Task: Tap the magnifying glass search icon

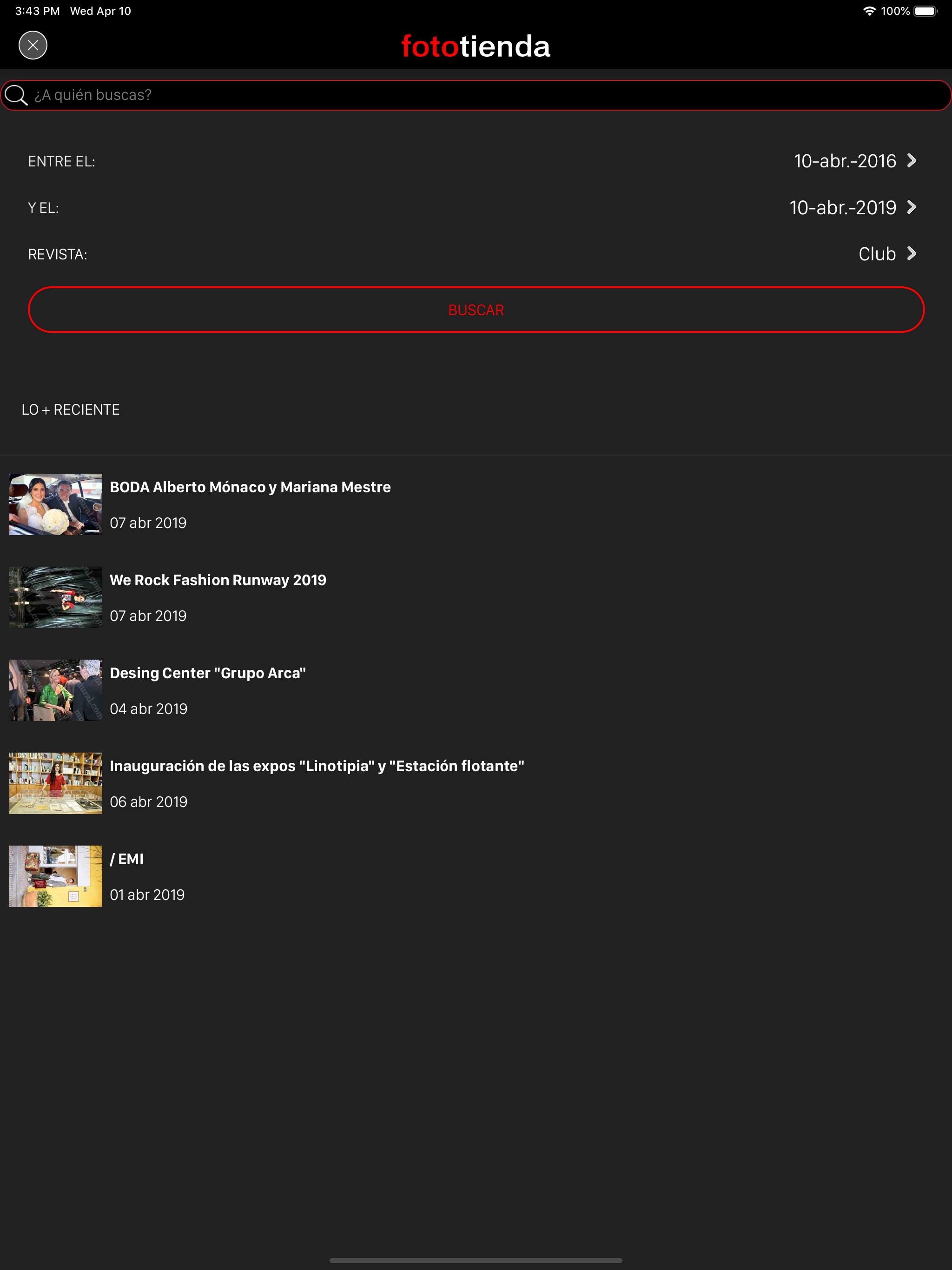Action: click(x=16, y=95)
